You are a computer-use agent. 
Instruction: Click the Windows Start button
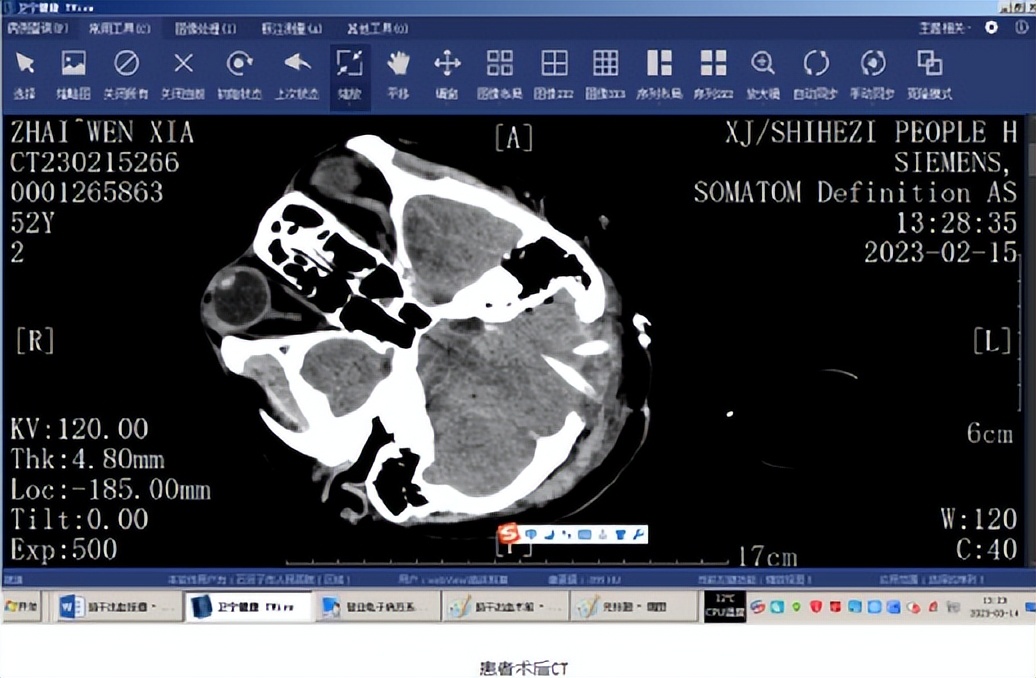pos(21,607)
